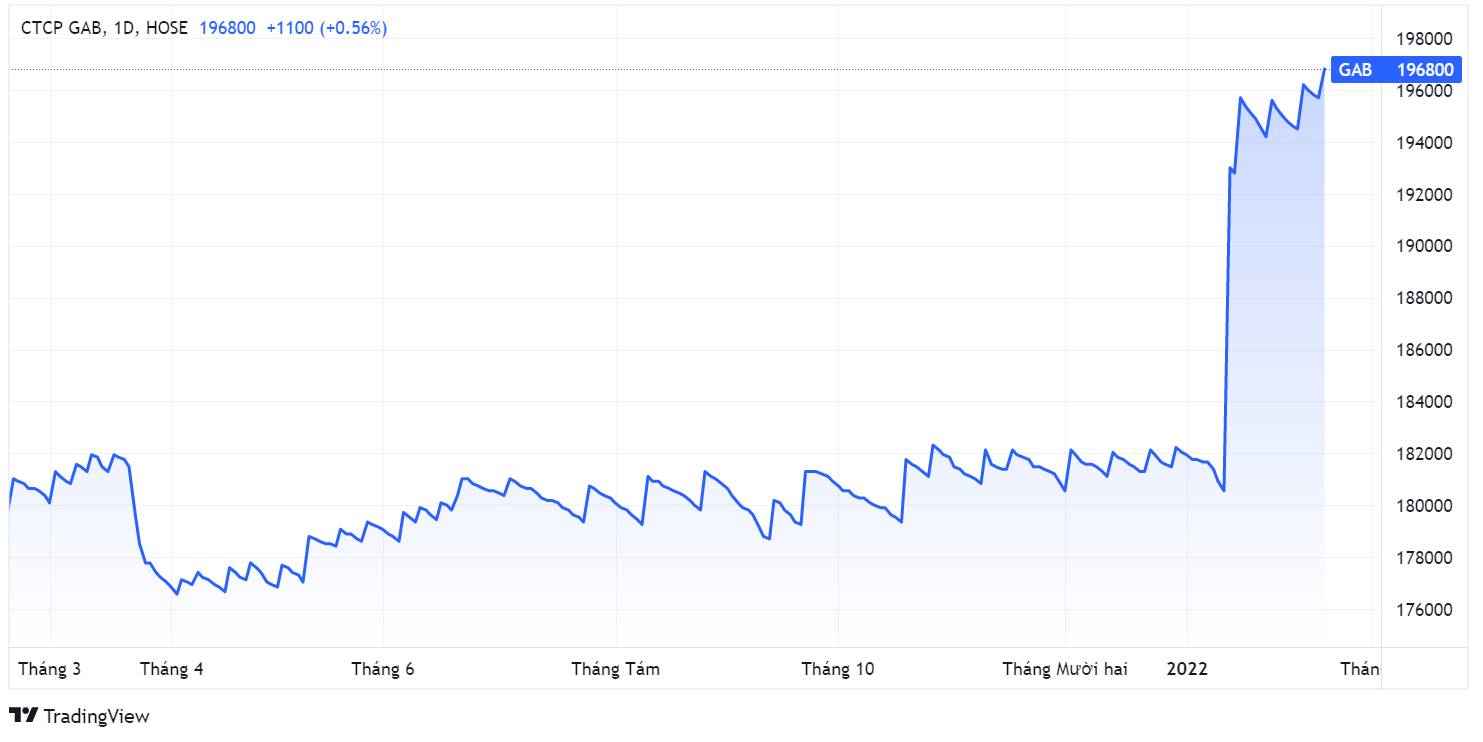Click the 198000 price axis label
This screenshot has width=1483, height=742.
click(1424, 39)
